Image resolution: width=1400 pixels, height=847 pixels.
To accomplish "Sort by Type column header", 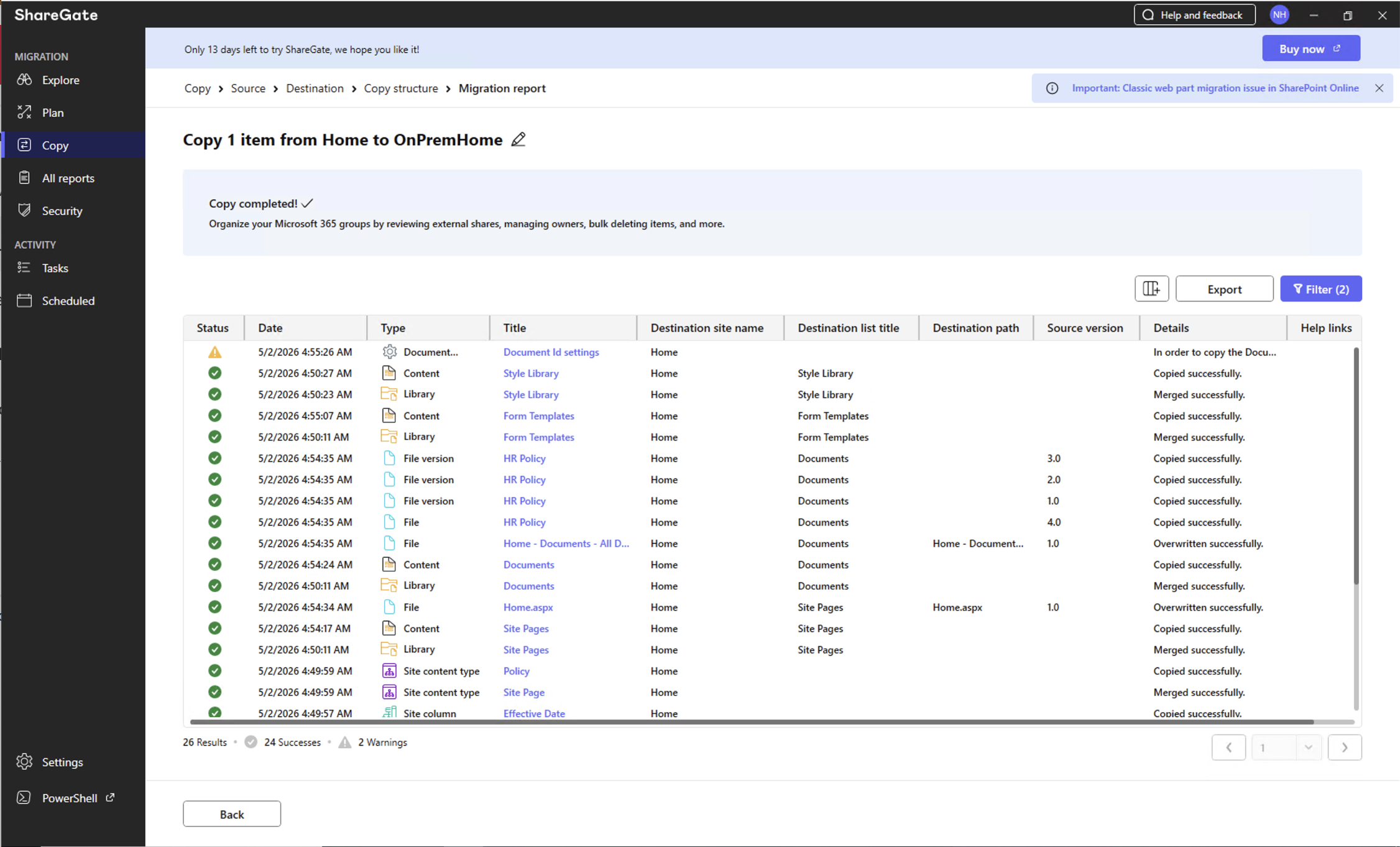I will [x=428, y=328].
